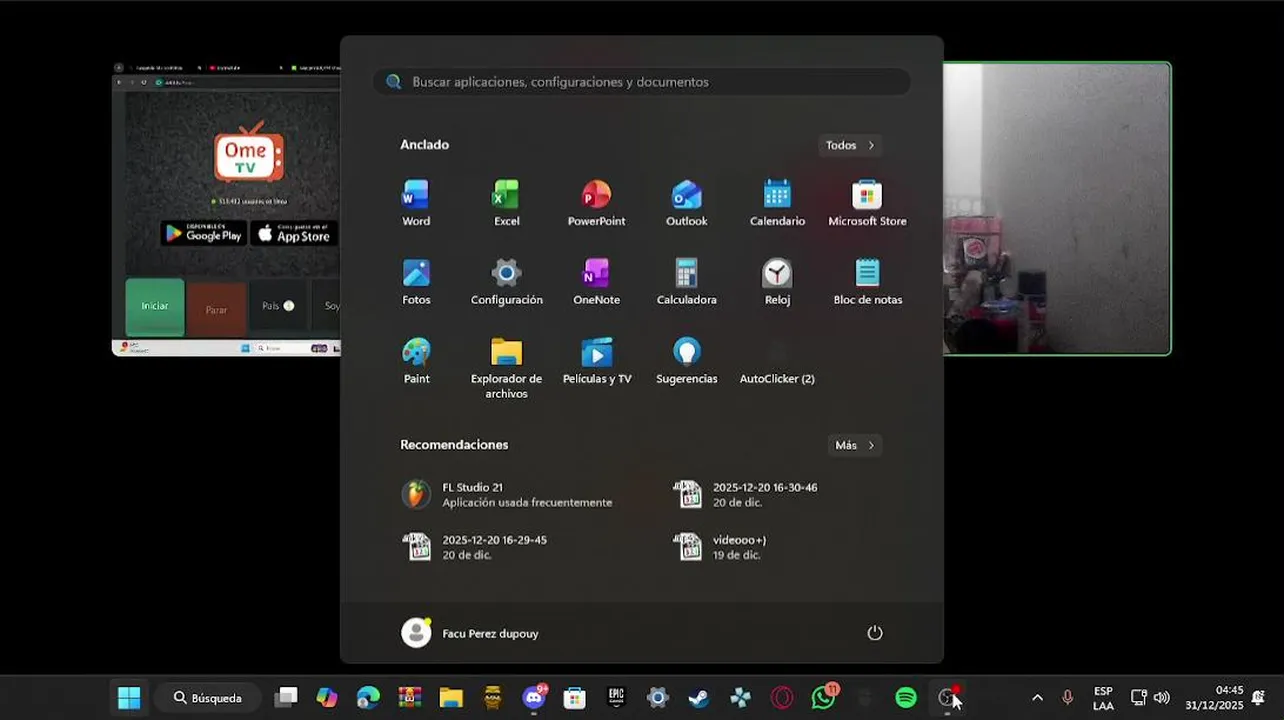
Task: Open Reloj clock app
Action: pyautogui.click(x=777, y=282)
